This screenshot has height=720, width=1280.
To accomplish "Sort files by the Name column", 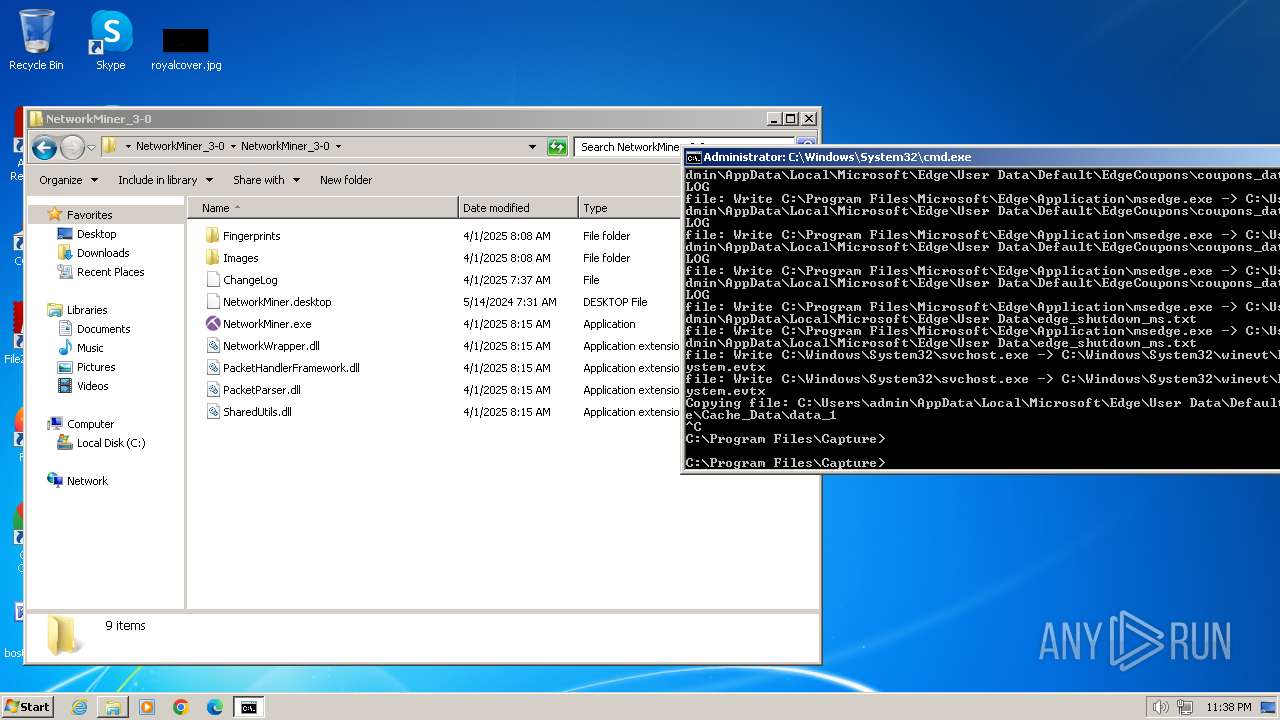I will (323, 208).
